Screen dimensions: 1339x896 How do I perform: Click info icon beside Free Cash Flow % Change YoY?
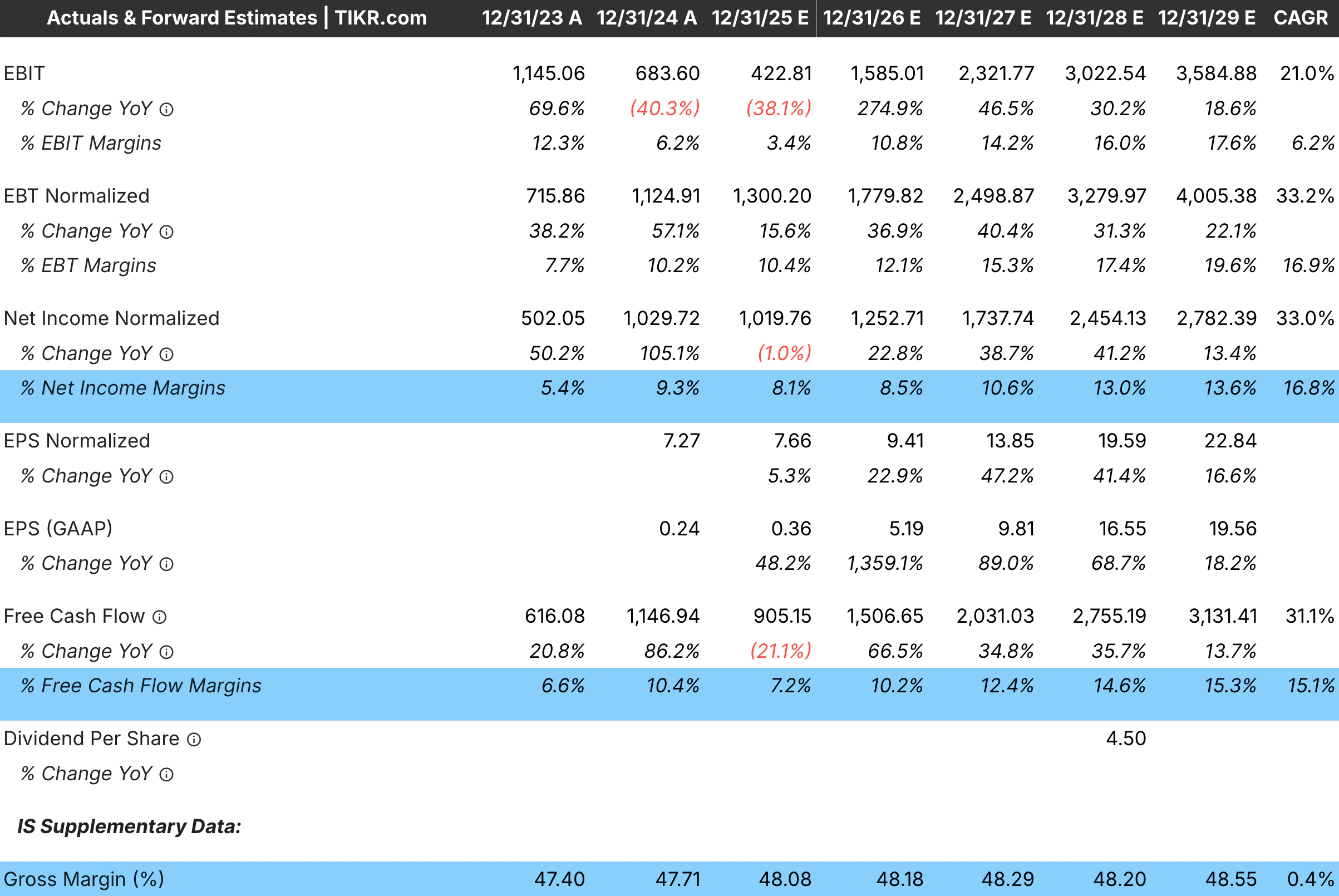click(166, 652)
